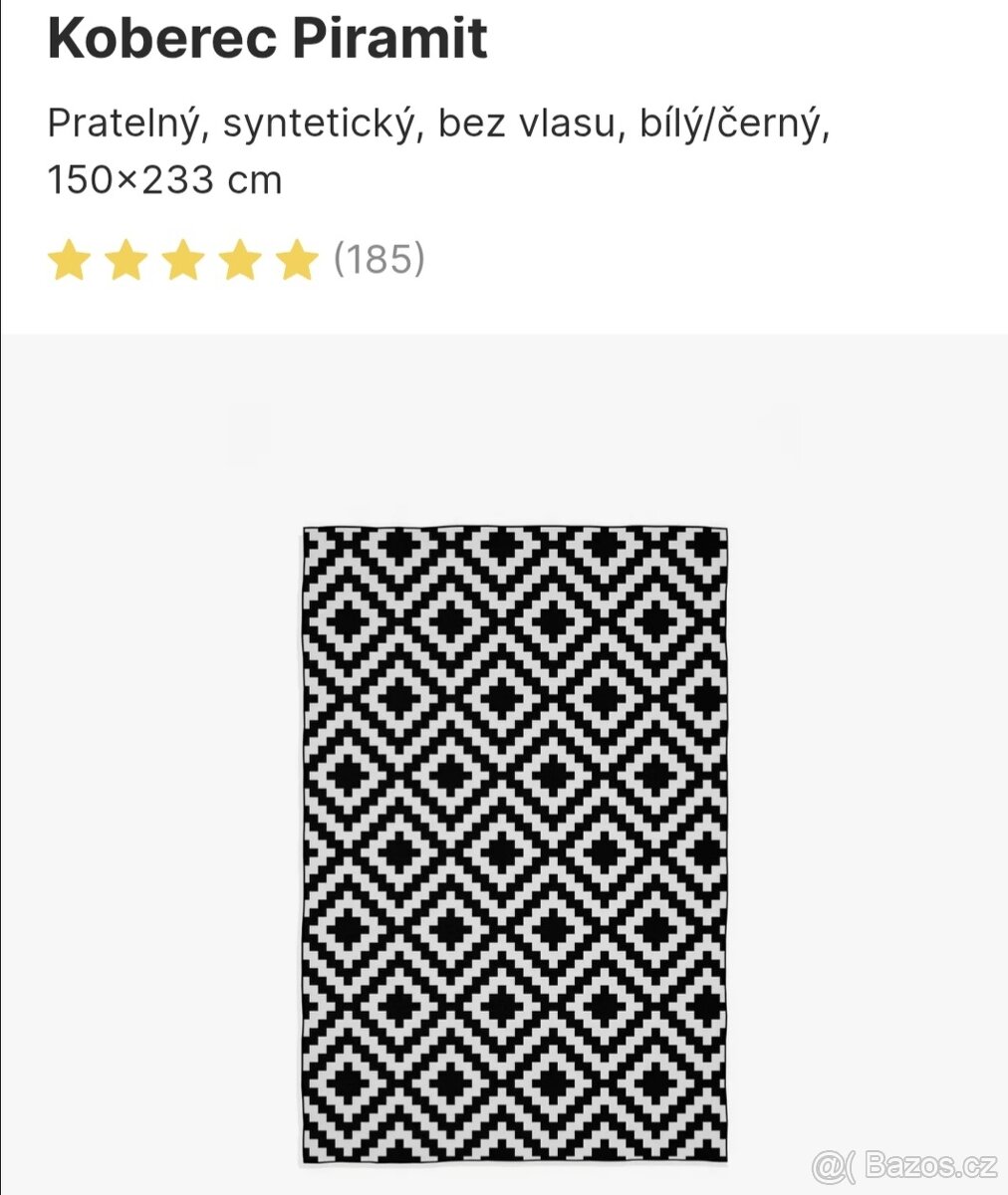Viewport: 1008px width, 1195px height.
Task: Click the Koberec Piramit product title
Action: pyautogui.click(x=267, y=39)
